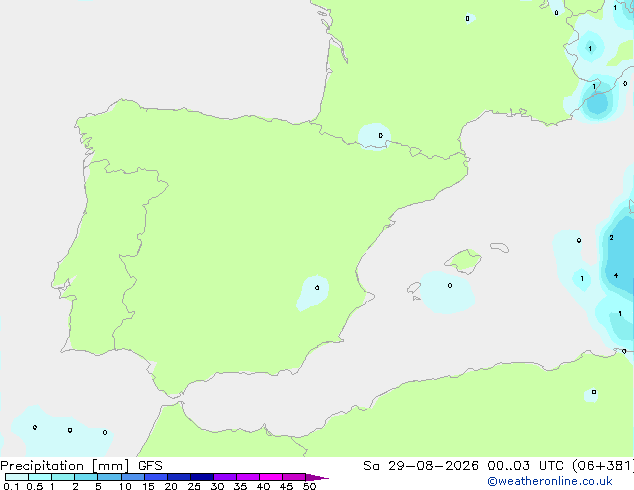
Task: Click the '00..03 UTC' time text
Action: point(525,466)
